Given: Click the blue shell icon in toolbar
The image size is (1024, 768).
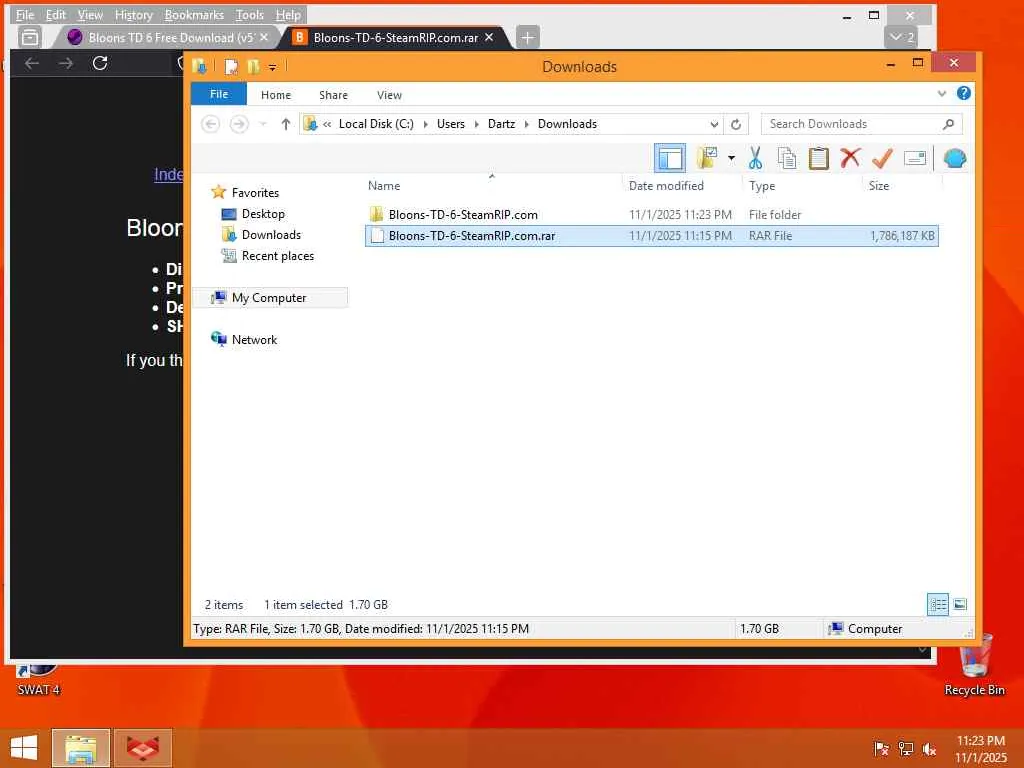Looking at the screenshot, I should click(x=955, y=158).
